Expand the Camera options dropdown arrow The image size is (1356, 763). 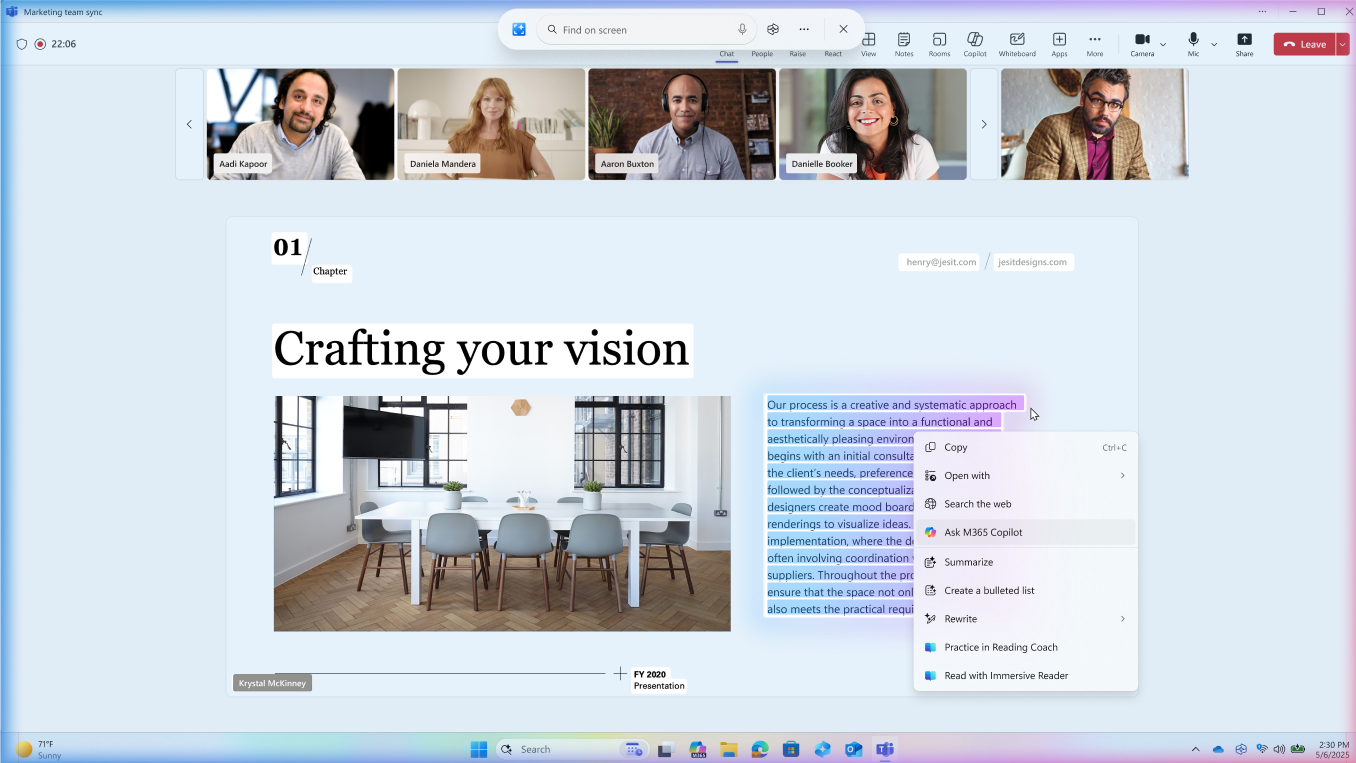(x=1163, y=45)
